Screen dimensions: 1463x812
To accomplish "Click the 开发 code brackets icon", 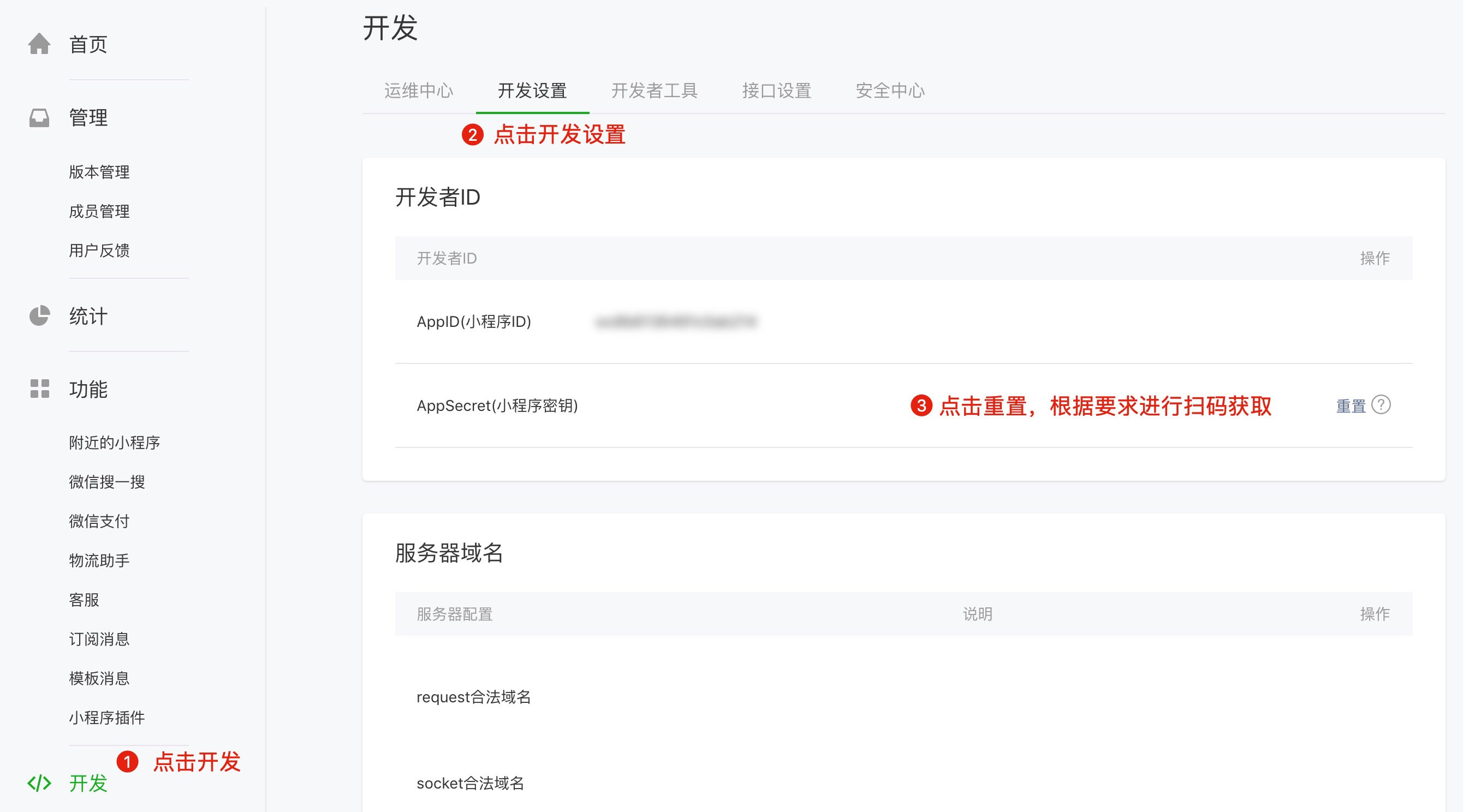I will [x=39, y=783].
